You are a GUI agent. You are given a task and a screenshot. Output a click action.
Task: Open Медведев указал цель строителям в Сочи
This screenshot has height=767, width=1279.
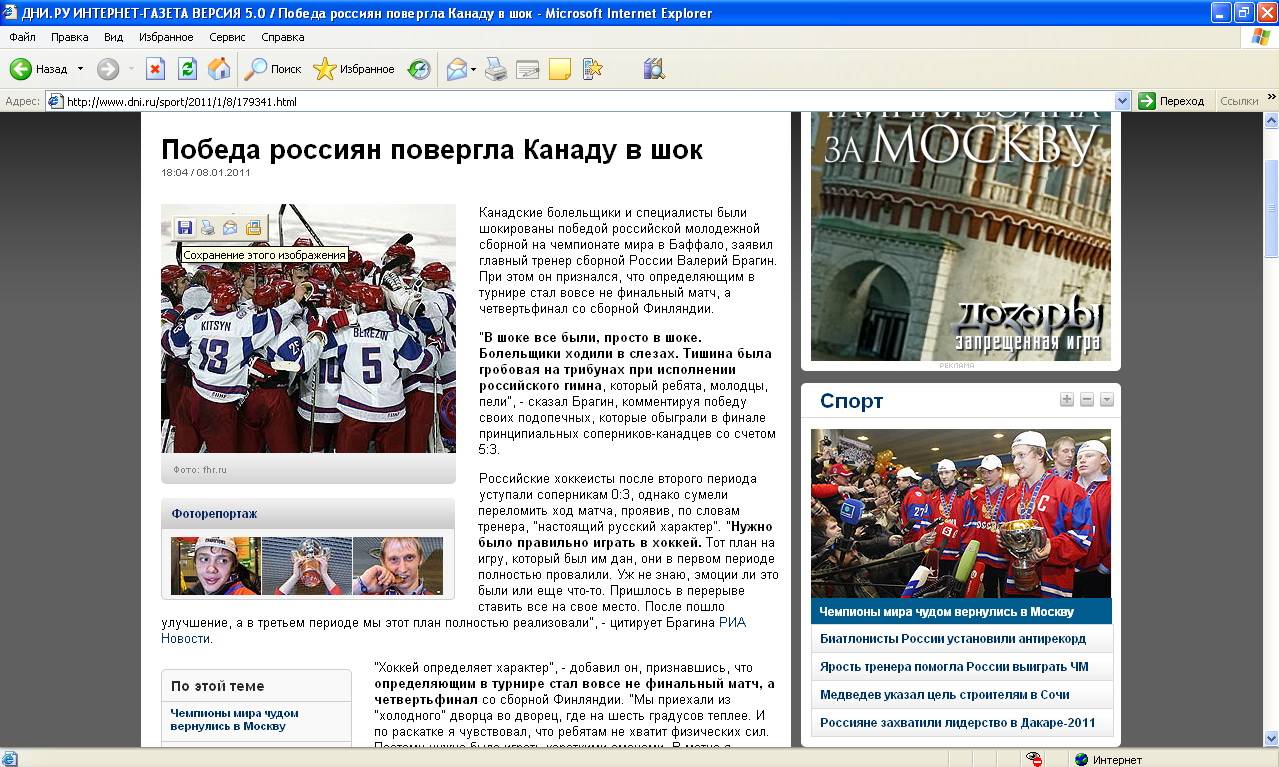(x=945, y=695)
